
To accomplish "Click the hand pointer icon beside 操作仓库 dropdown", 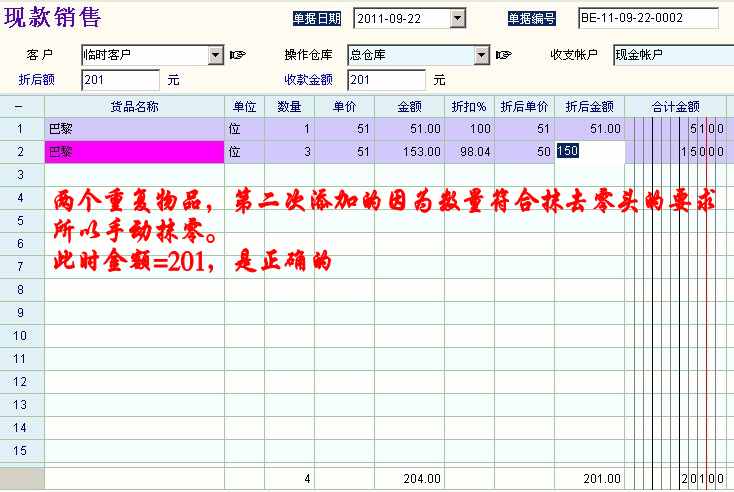I will 503,55.
